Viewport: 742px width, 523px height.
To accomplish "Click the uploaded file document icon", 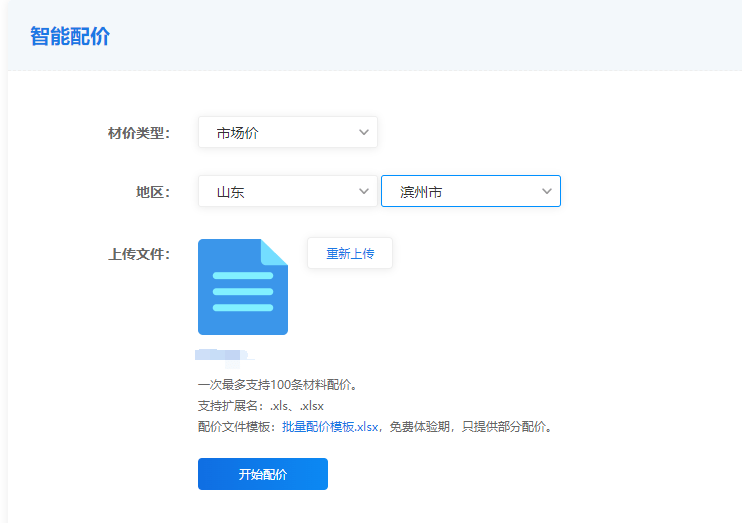I will pyautogui.click(x=243, y=287).
